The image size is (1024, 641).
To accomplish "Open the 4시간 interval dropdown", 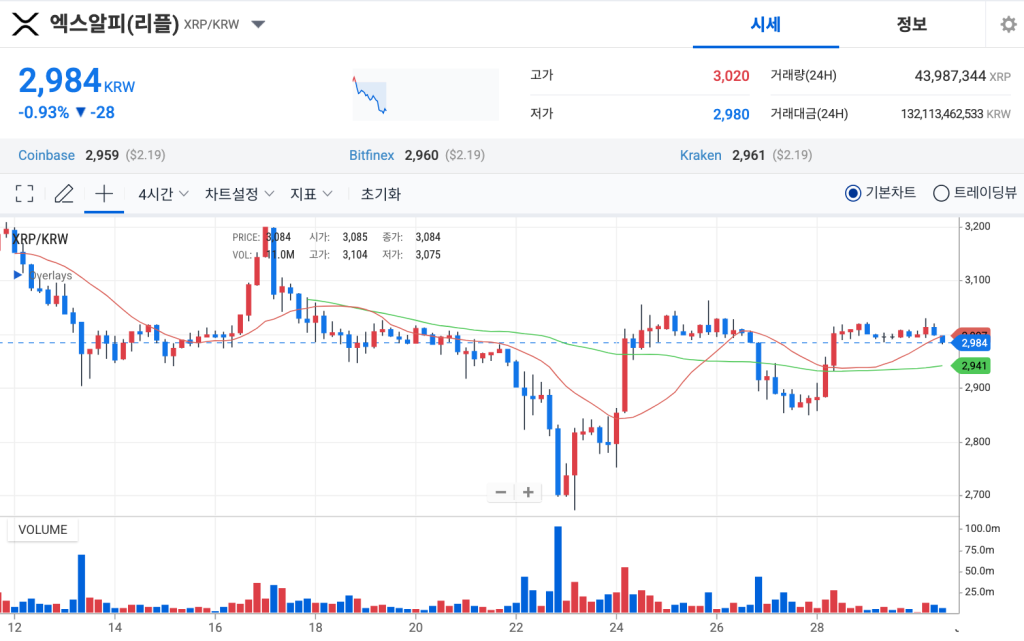I will [163, 194].
